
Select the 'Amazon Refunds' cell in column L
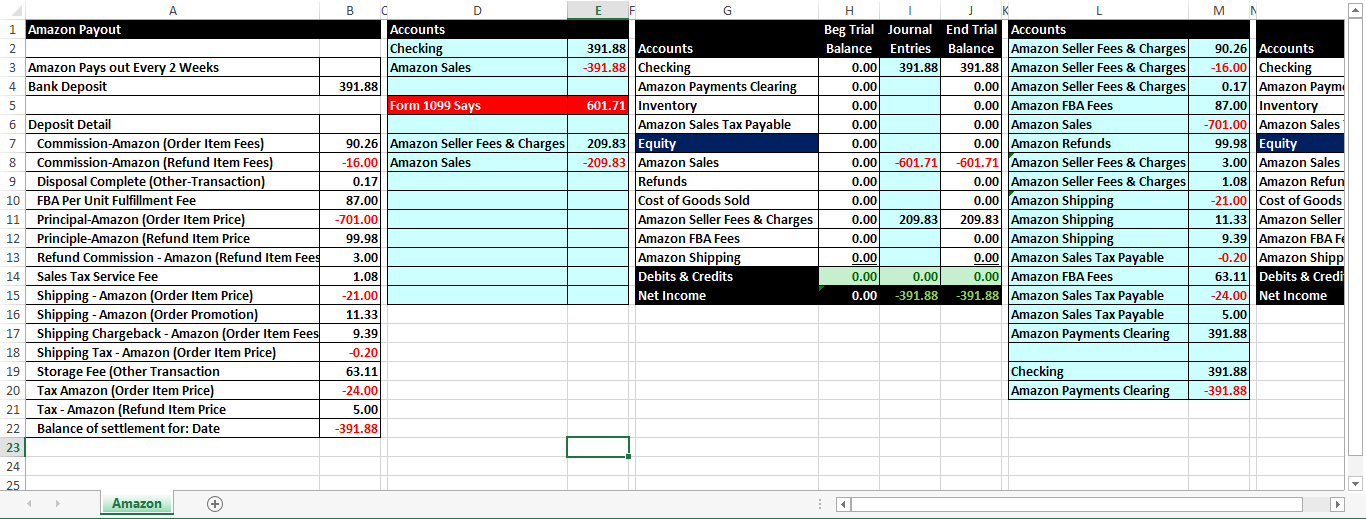1098,143
